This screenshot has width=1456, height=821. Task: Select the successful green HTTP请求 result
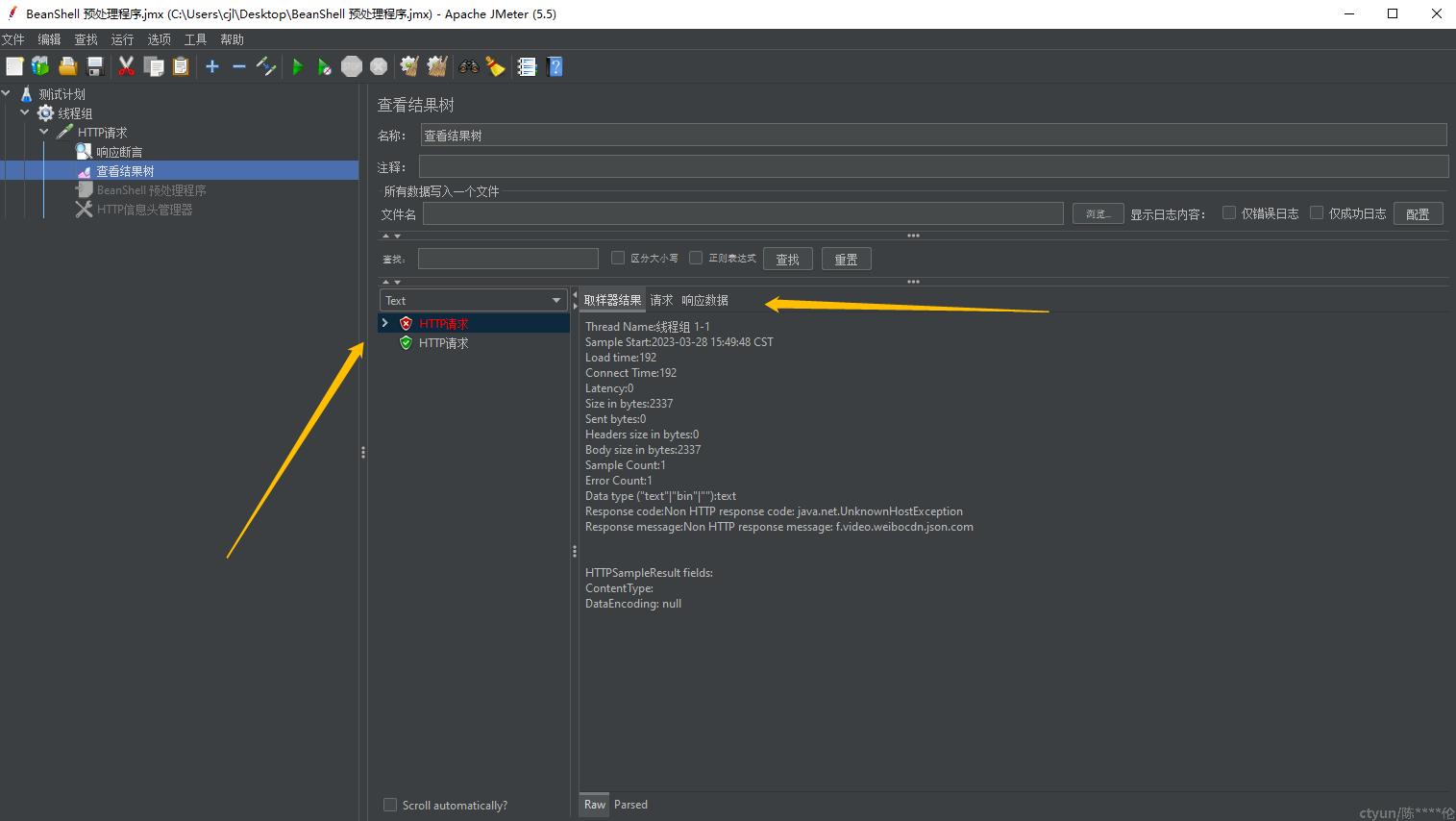[x=444, y=343]
